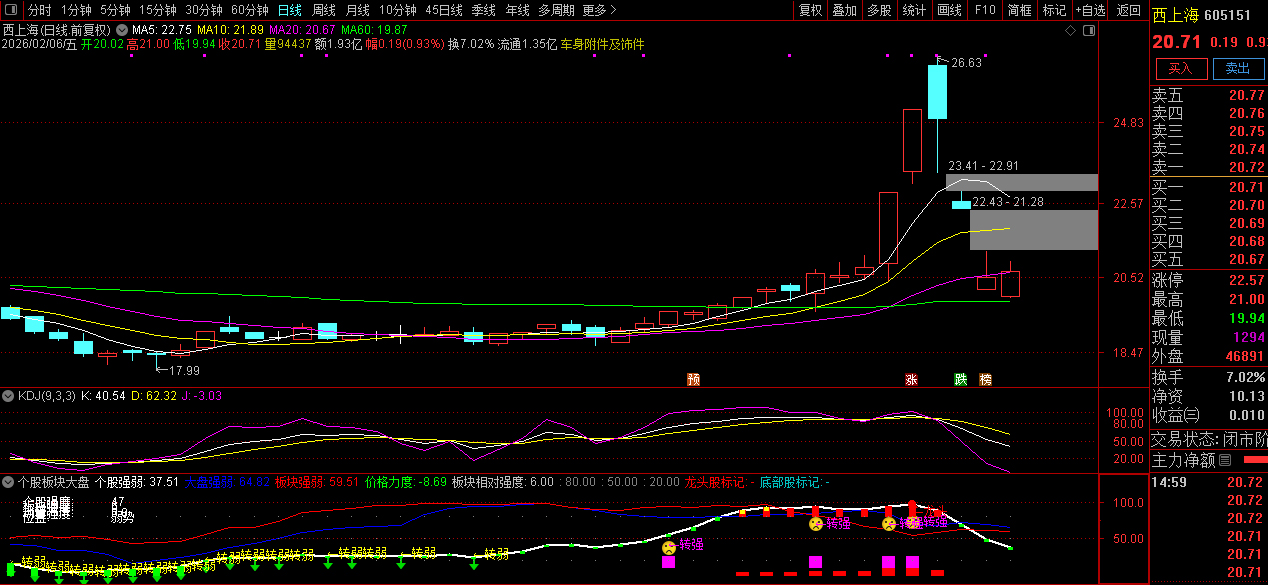Click the 标记 mark button
The height and width of the screenshot is (585, 1268).
1055,10
